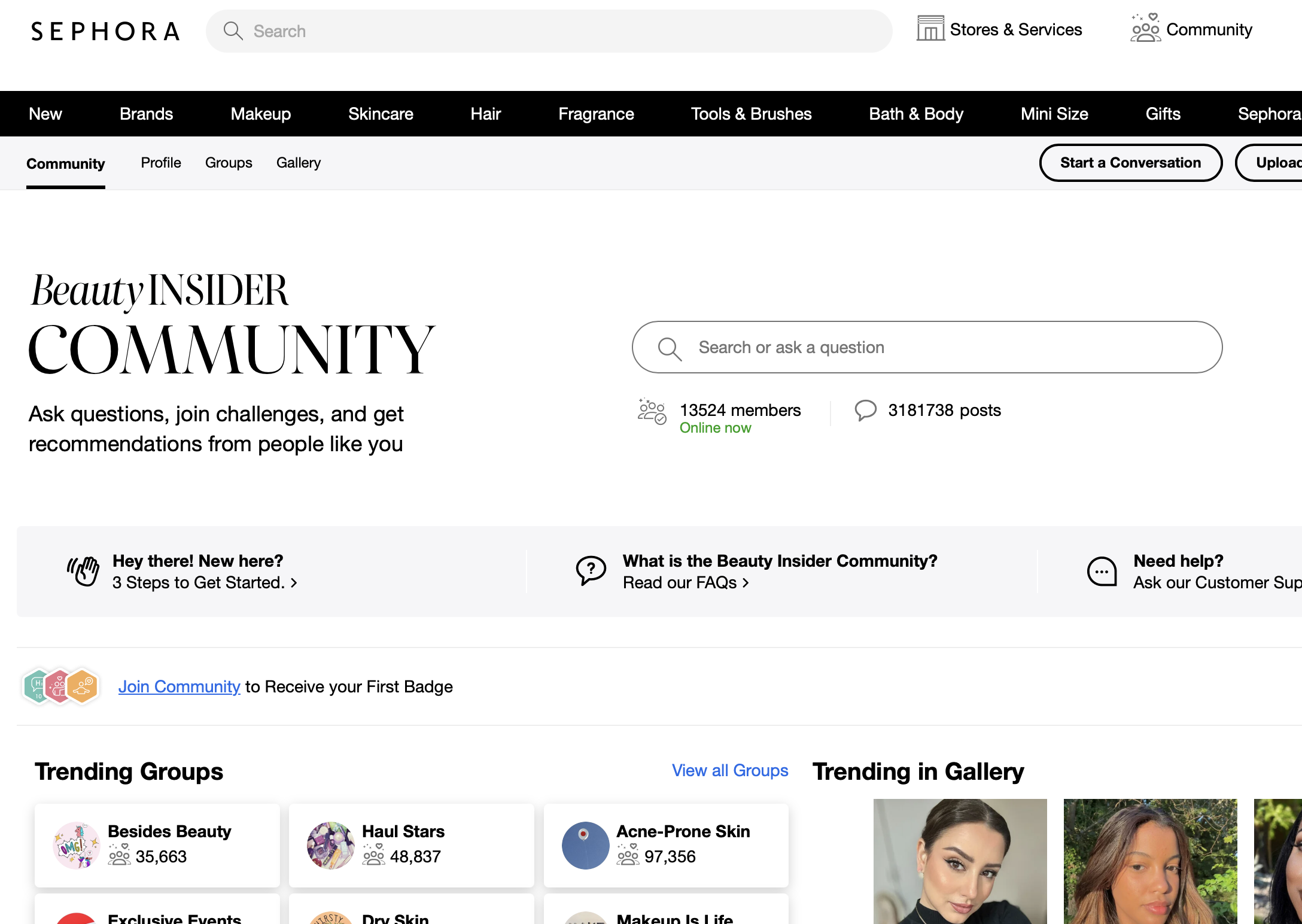Click the Need help chat bubble icon

click(1102, 571)
